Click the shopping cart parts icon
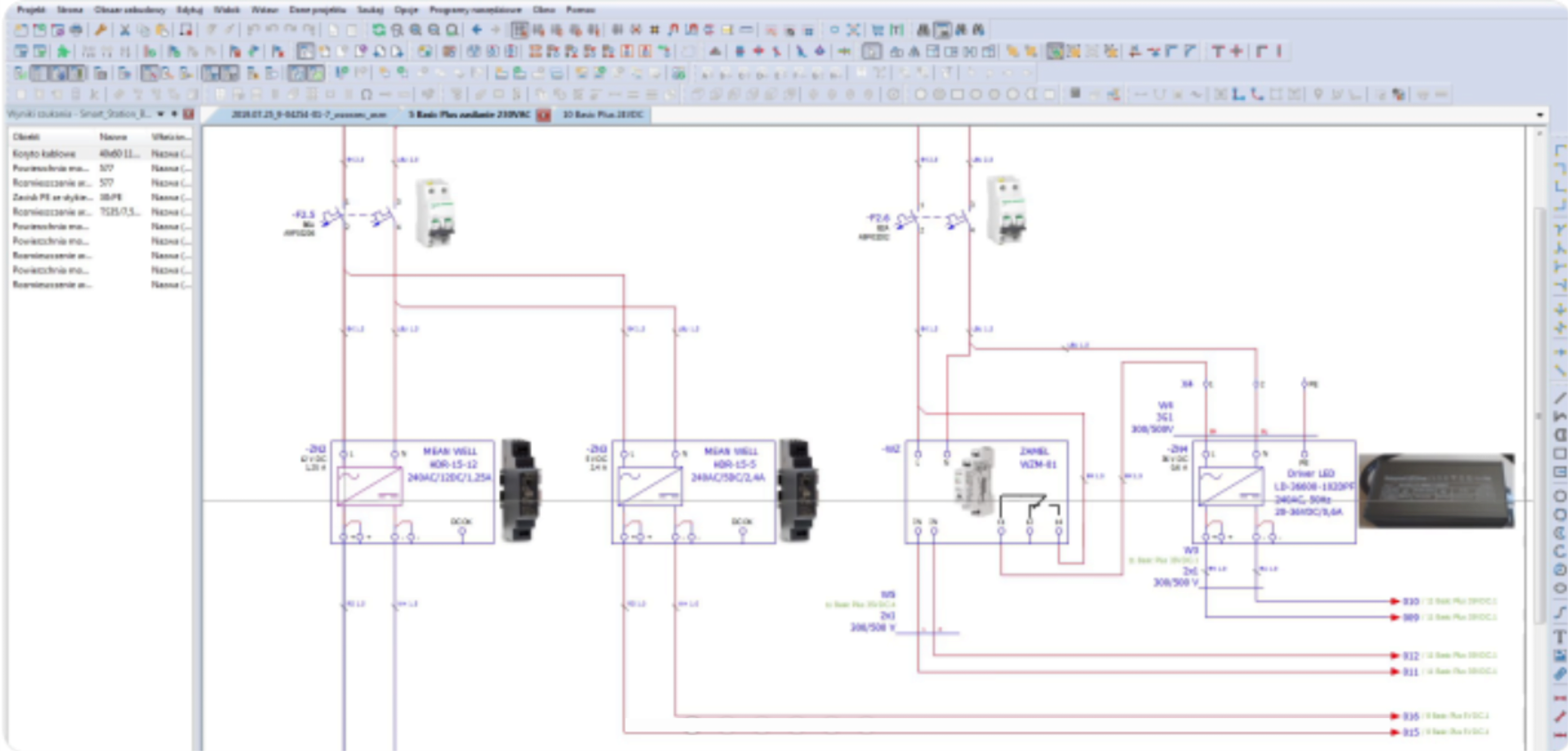This screenshot has width=1568, height=751. point(878,30)
